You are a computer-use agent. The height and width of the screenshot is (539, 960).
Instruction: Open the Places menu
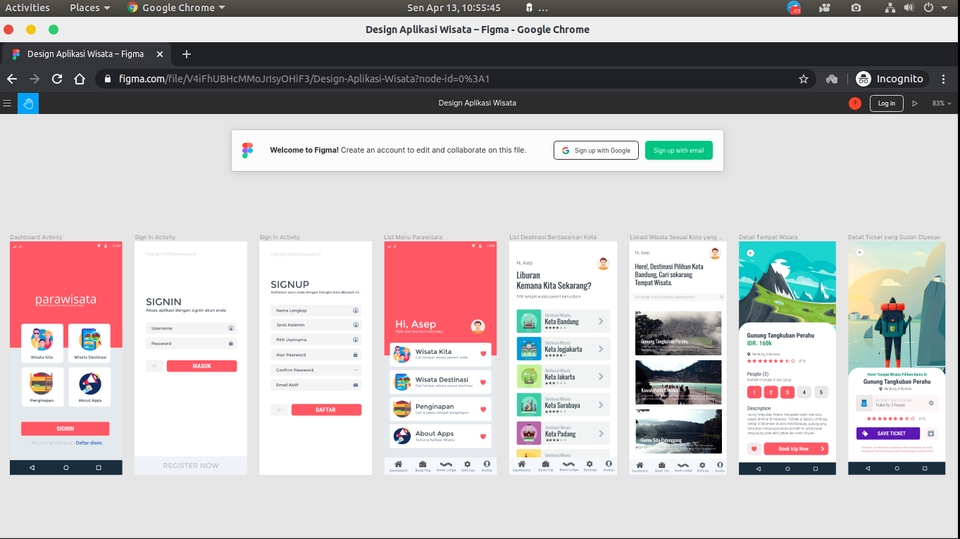(x=89, y=8)
